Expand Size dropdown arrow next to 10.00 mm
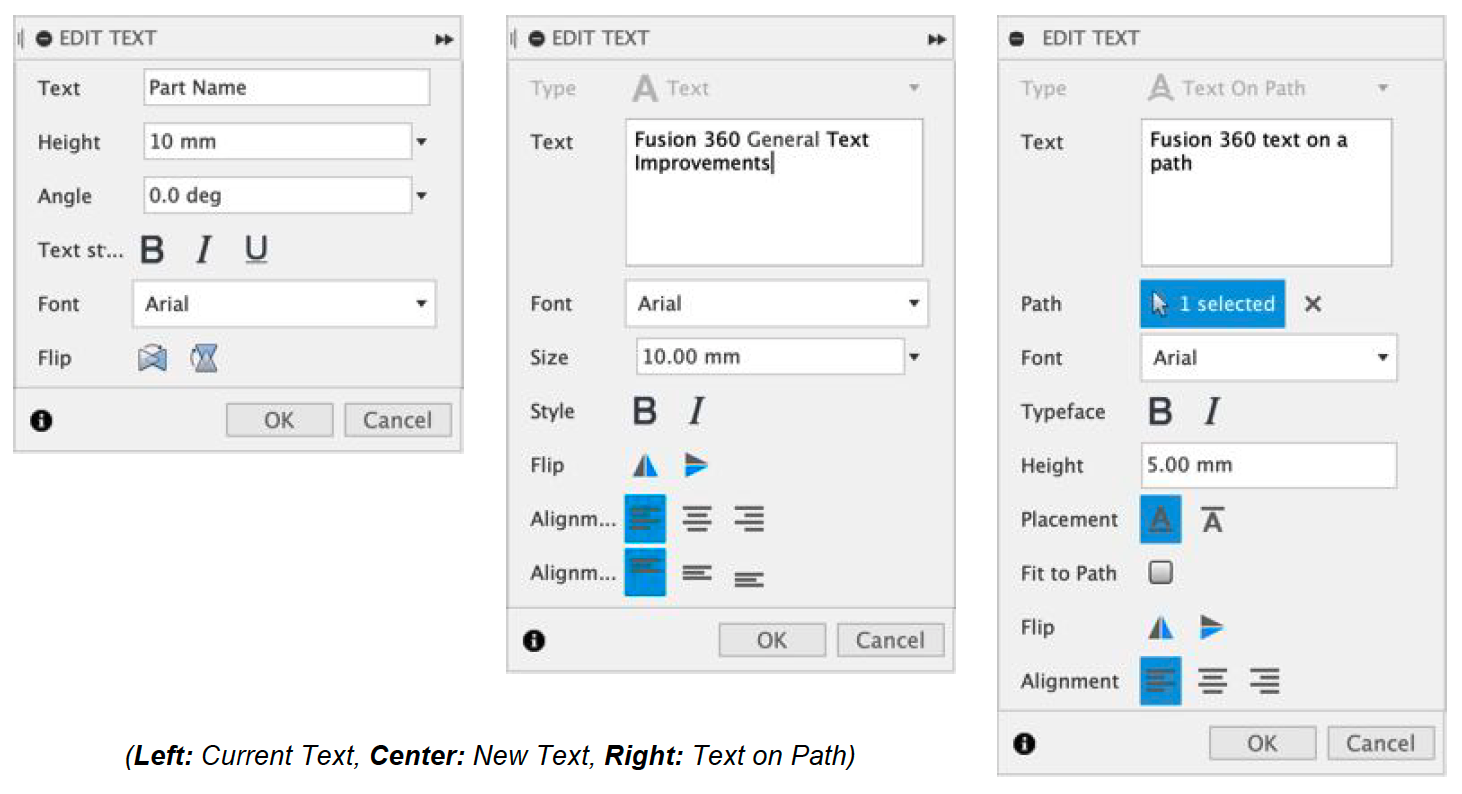Image resolution: width=1462 pixels, height=794 pixels. (913, 357)
